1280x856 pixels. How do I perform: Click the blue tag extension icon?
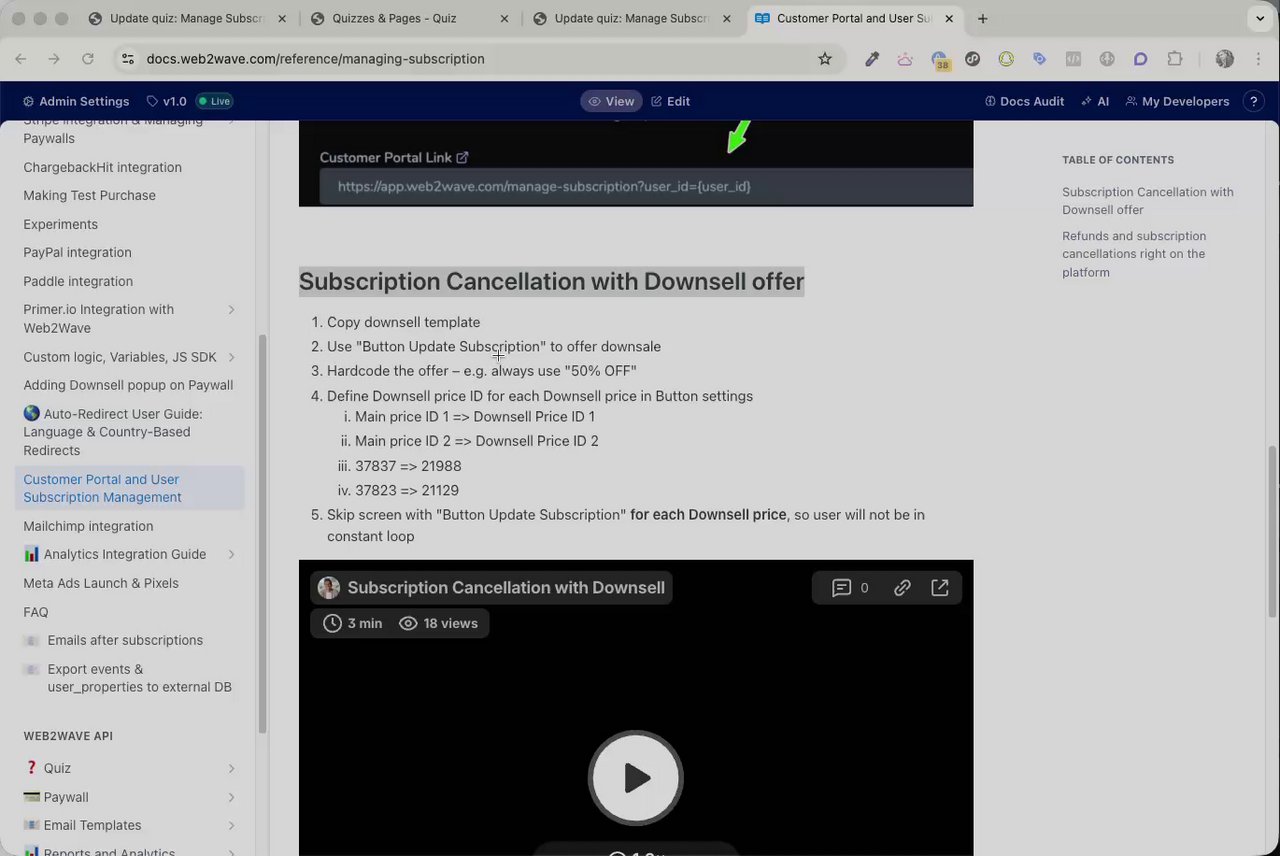click(x=1039, y=59)
